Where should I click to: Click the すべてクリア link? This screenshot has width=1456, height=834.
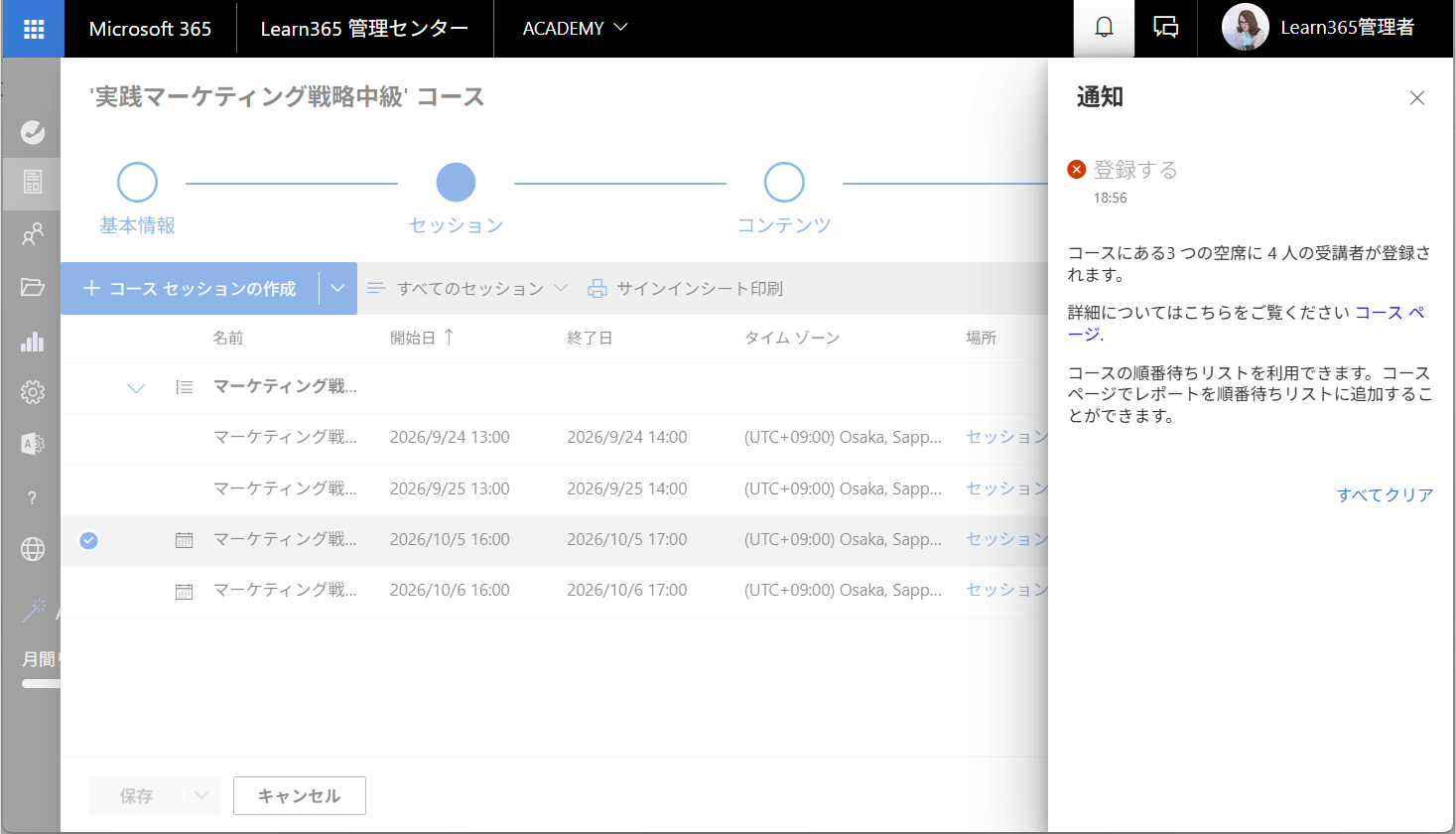(1385, 494)
